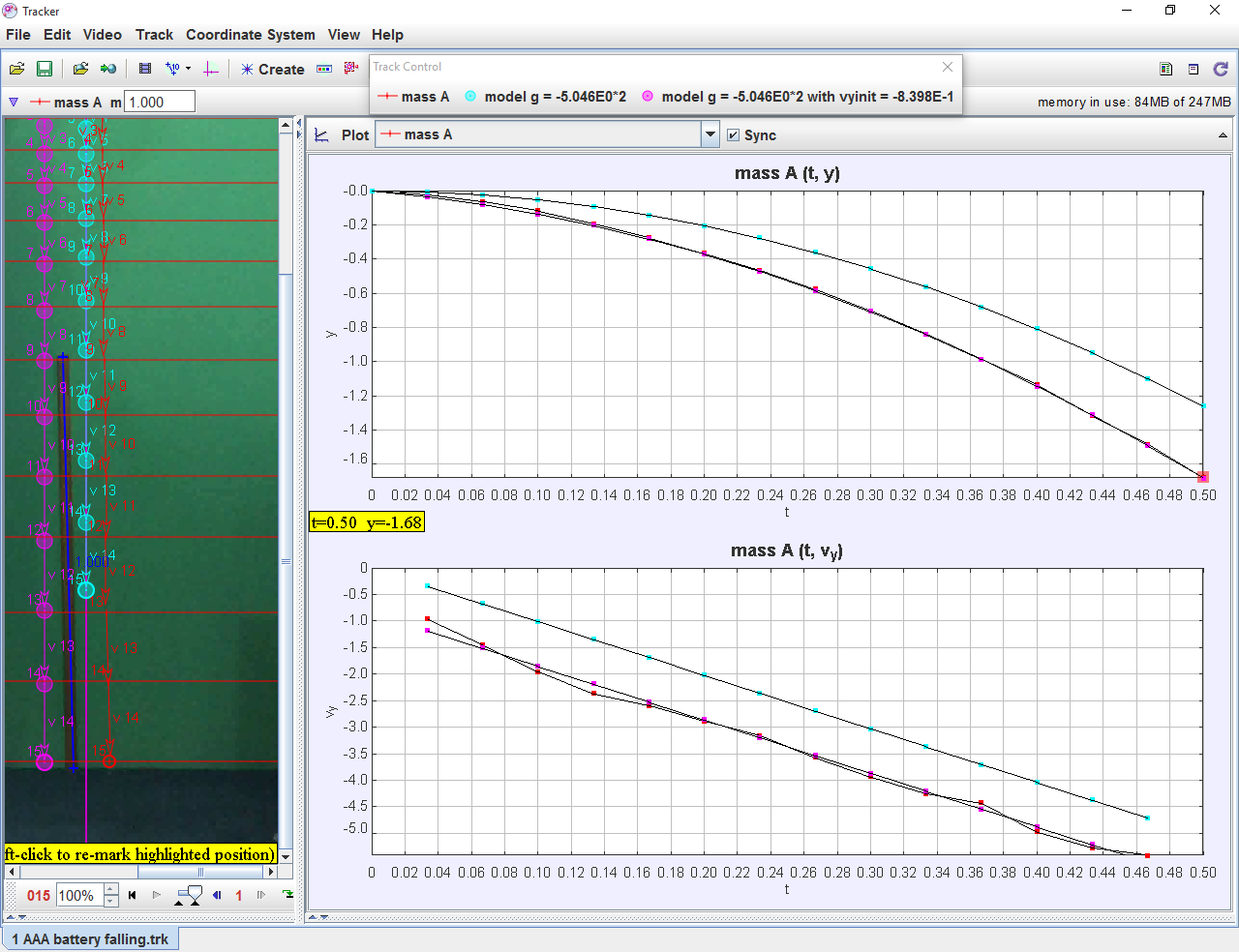
Task: Step back one frame in the video
Action: click(x=217, y=895)
